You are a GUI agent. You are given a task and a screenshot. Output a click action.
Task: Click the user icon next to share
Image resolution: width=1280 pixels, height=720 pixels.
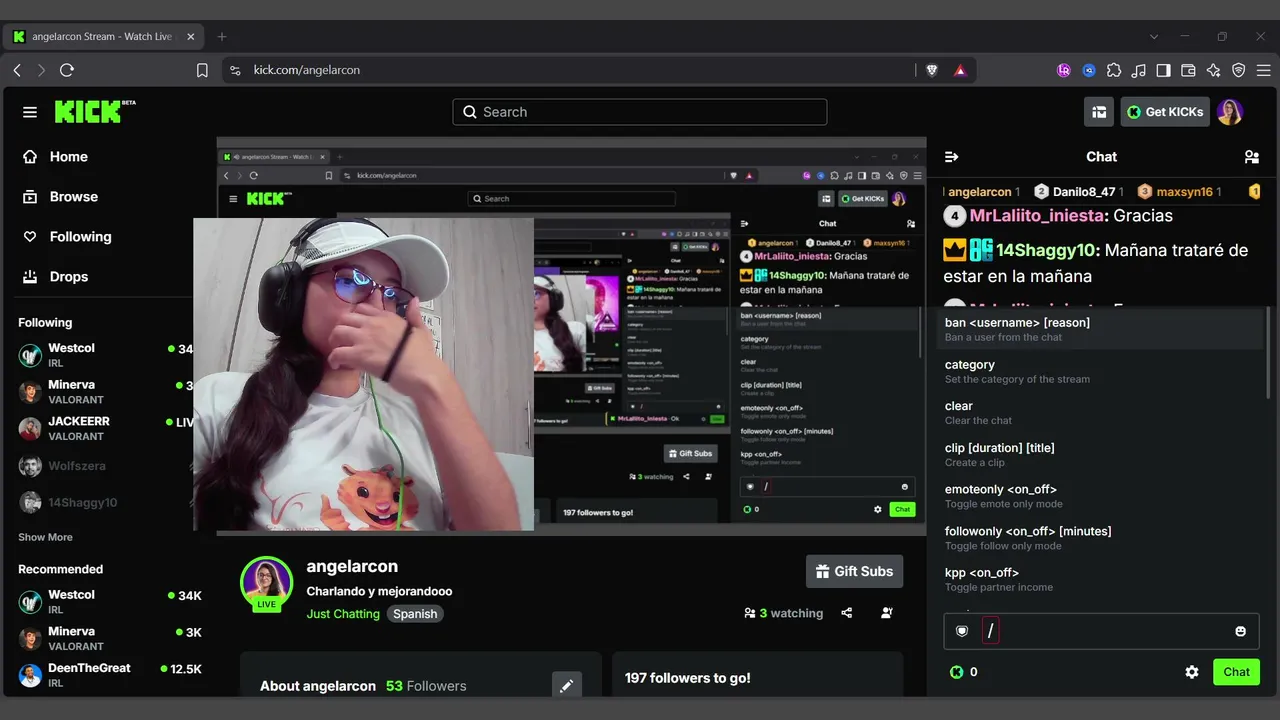click(x=887, y=613)
